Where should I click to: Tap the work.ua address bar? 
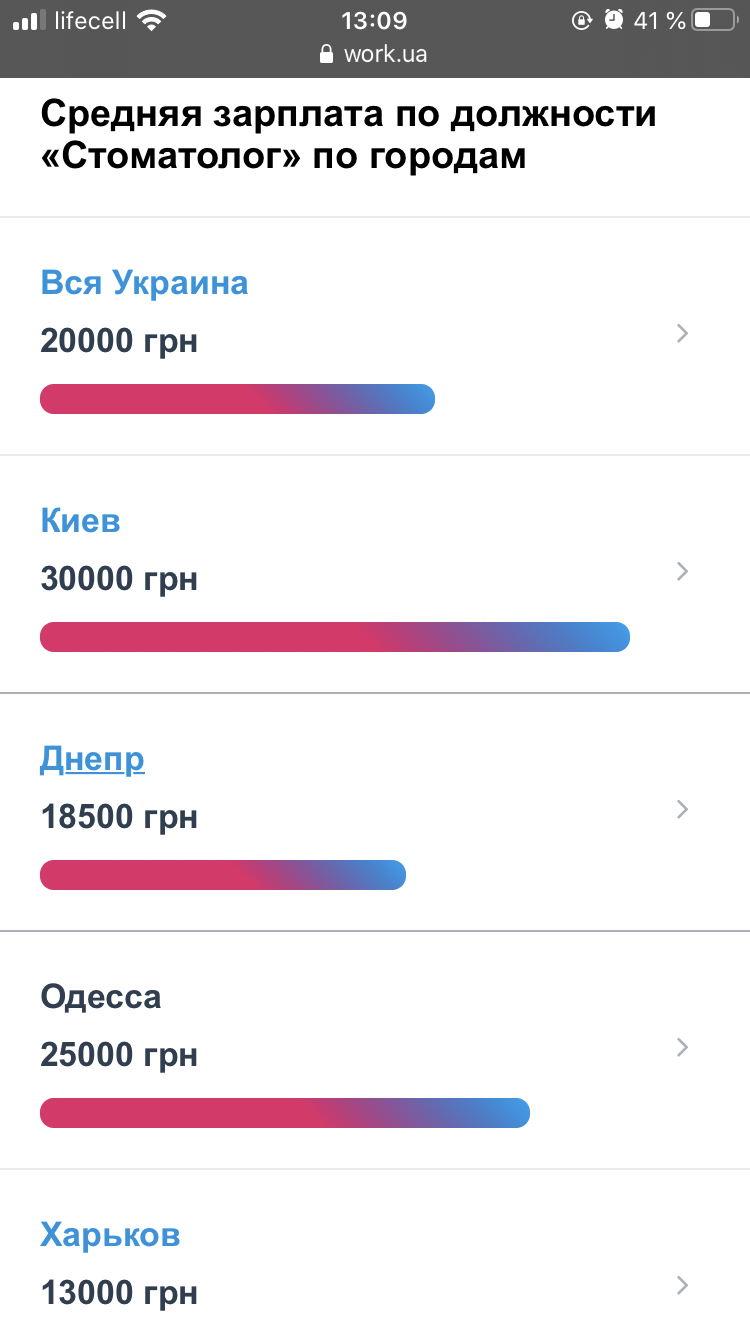click(384, 54)
